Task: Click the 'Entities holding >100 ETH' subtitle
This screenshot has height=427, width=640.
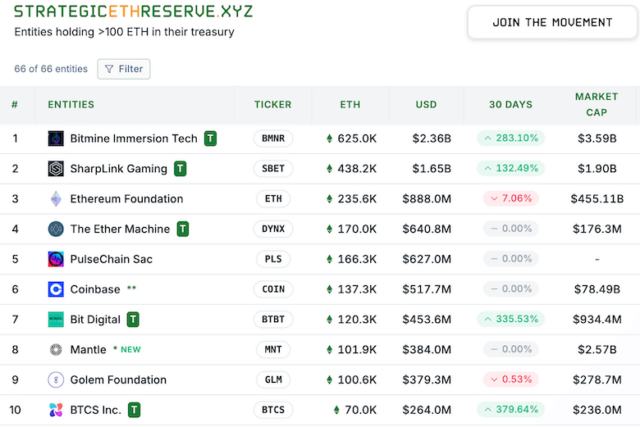Action: click(x=124, y=32)
